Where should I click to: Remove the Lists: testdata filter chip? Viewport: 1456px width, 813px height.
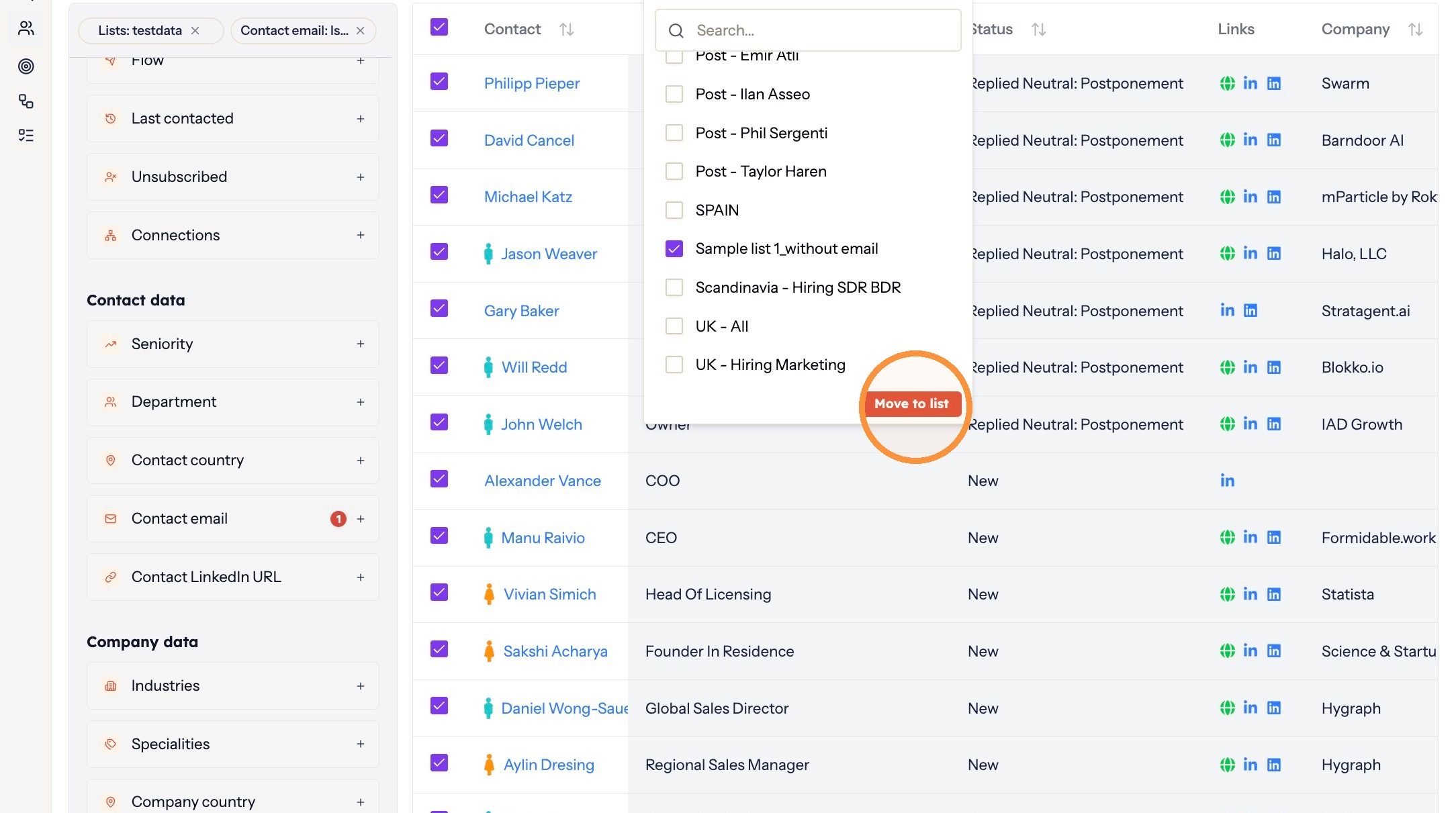point(195,30)
